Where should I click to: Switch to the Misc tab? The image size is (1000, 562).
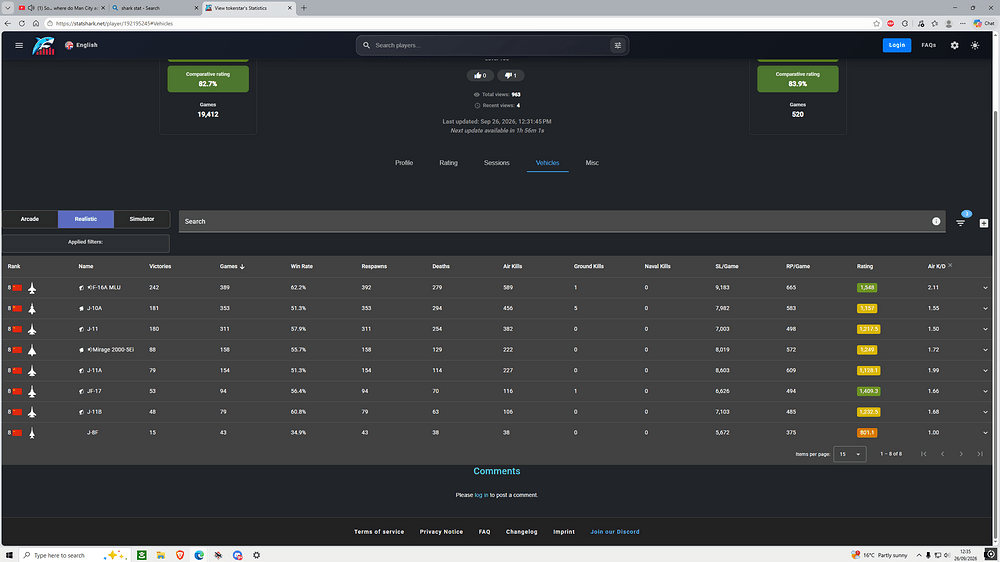[592, 163]
